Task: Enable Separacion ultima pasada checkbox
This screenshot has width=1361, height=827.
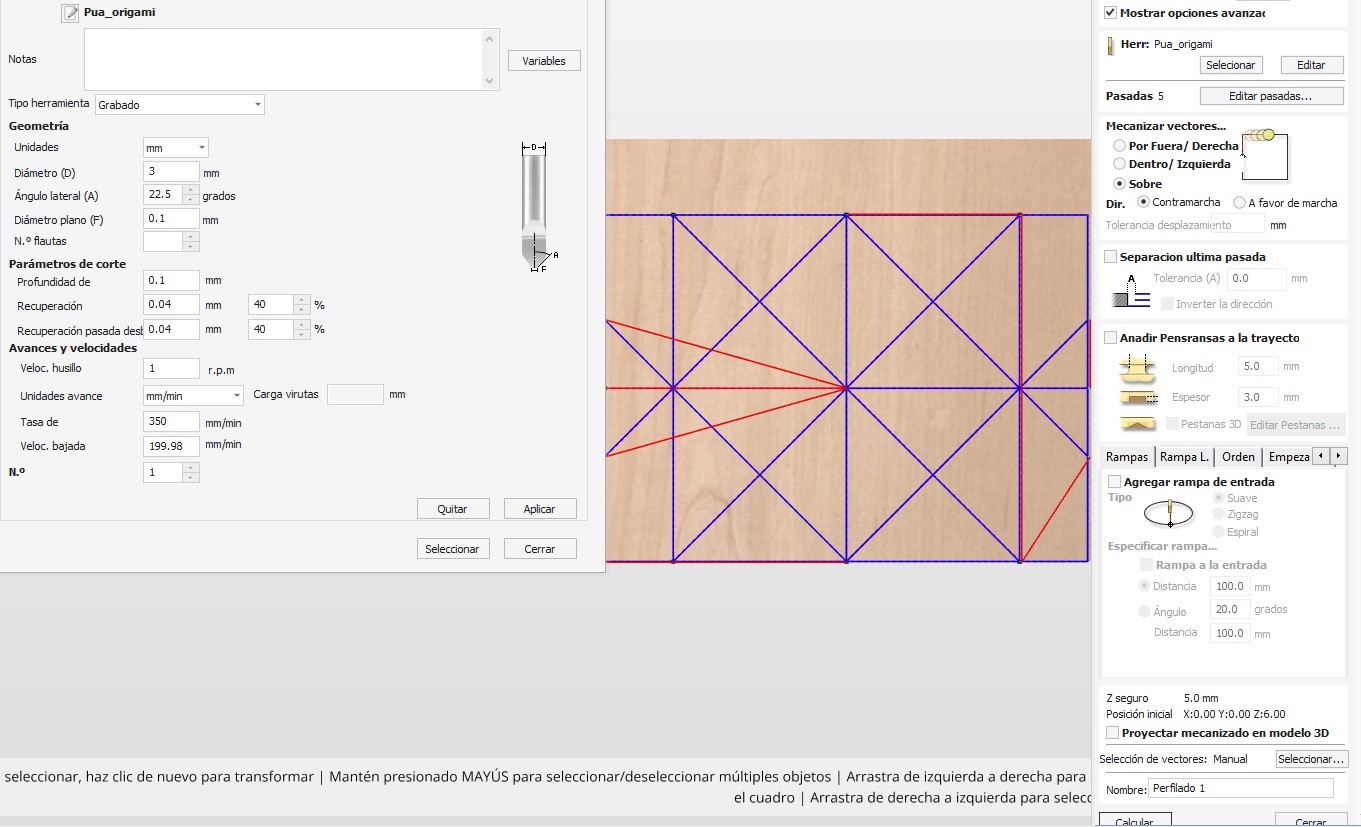Action: [x=1110, y=257]
